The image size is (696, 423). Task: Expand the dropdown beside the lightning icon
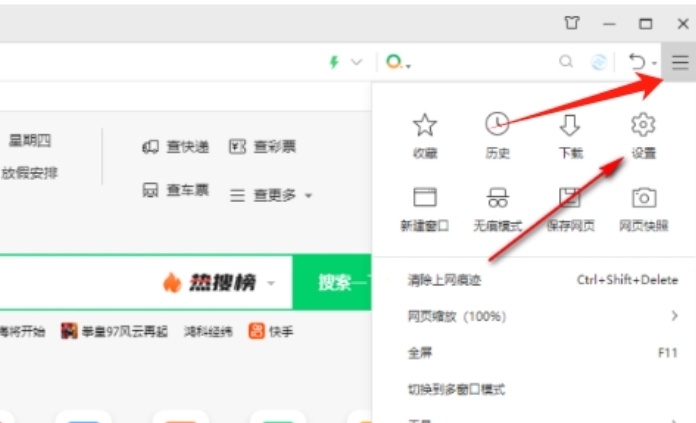click(x=357, y=62)
